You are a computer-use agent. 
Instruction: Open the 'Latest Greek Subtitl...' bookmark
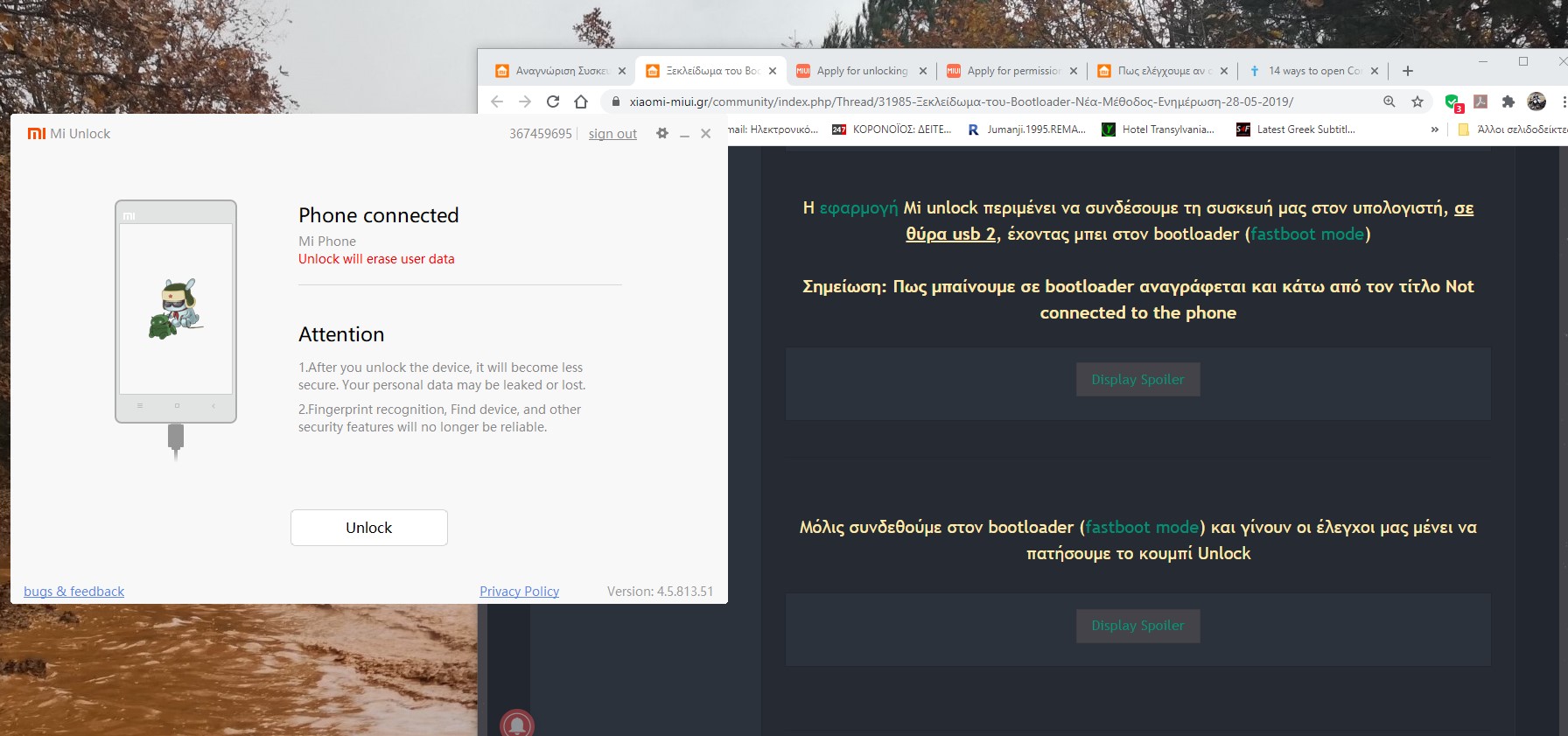1295,130
